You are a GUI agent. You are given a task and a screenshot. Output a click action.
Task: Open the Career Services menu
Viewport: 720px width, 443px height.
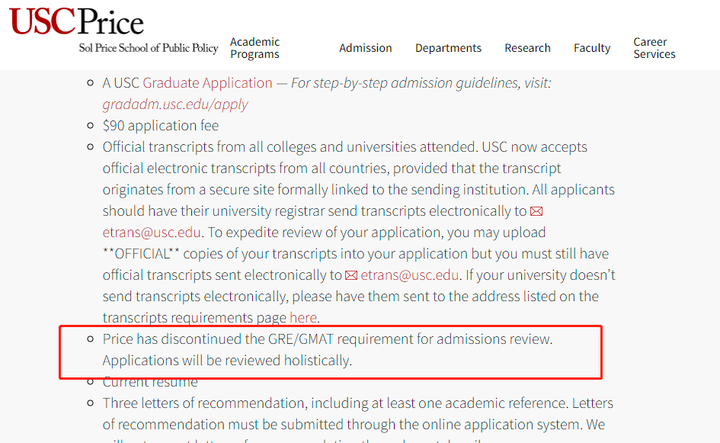pos(654,48)
